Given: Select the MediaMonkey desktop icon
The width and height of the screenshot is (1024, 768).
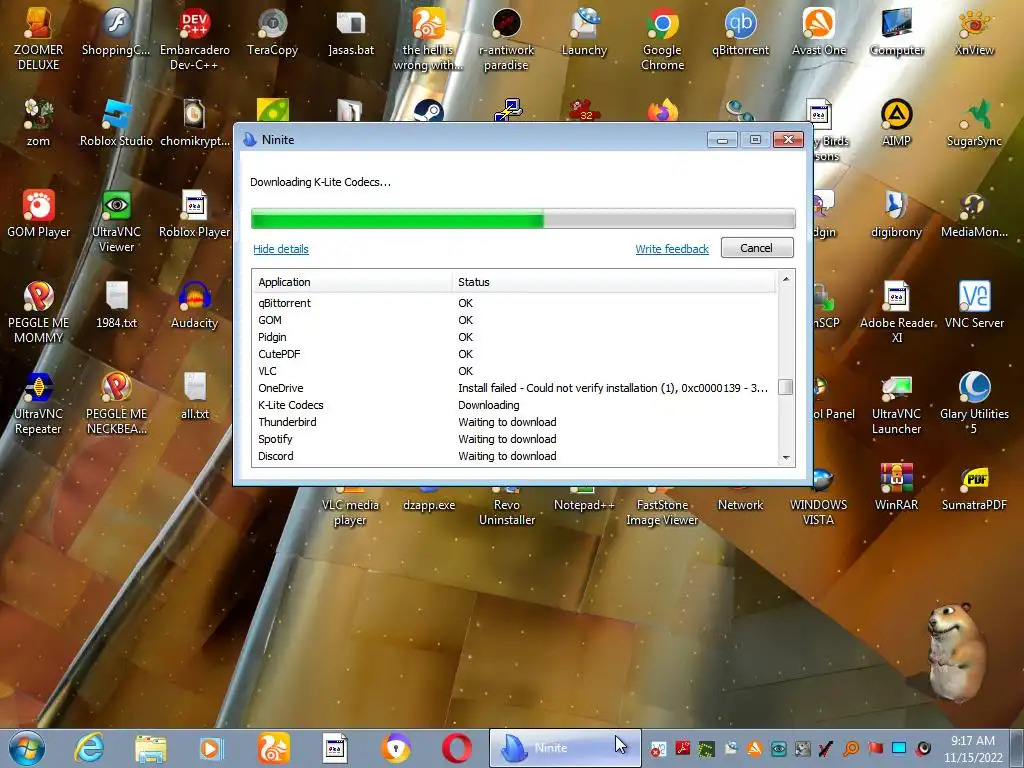Looking at the screenshot, I should click(x=974, y=214).
